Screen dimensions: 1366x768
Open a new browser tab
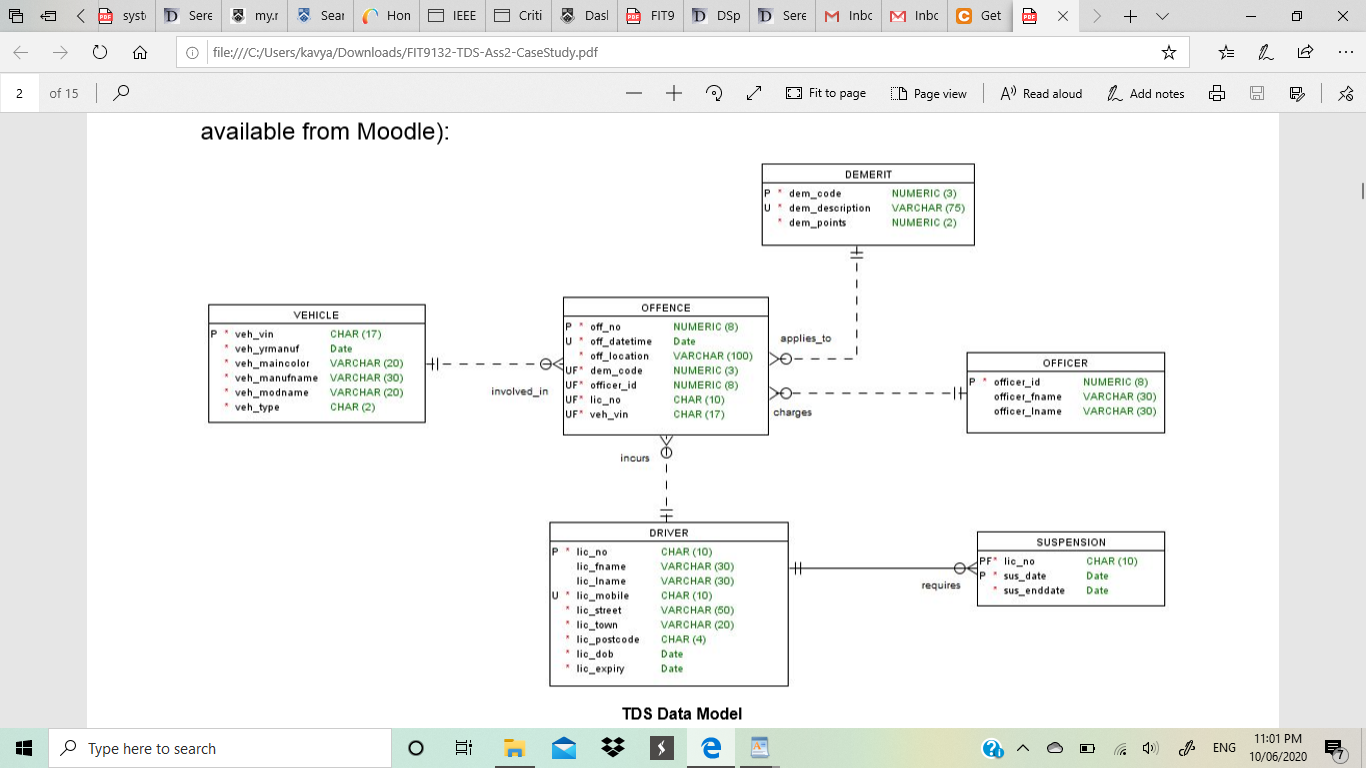coord(1131,16)
